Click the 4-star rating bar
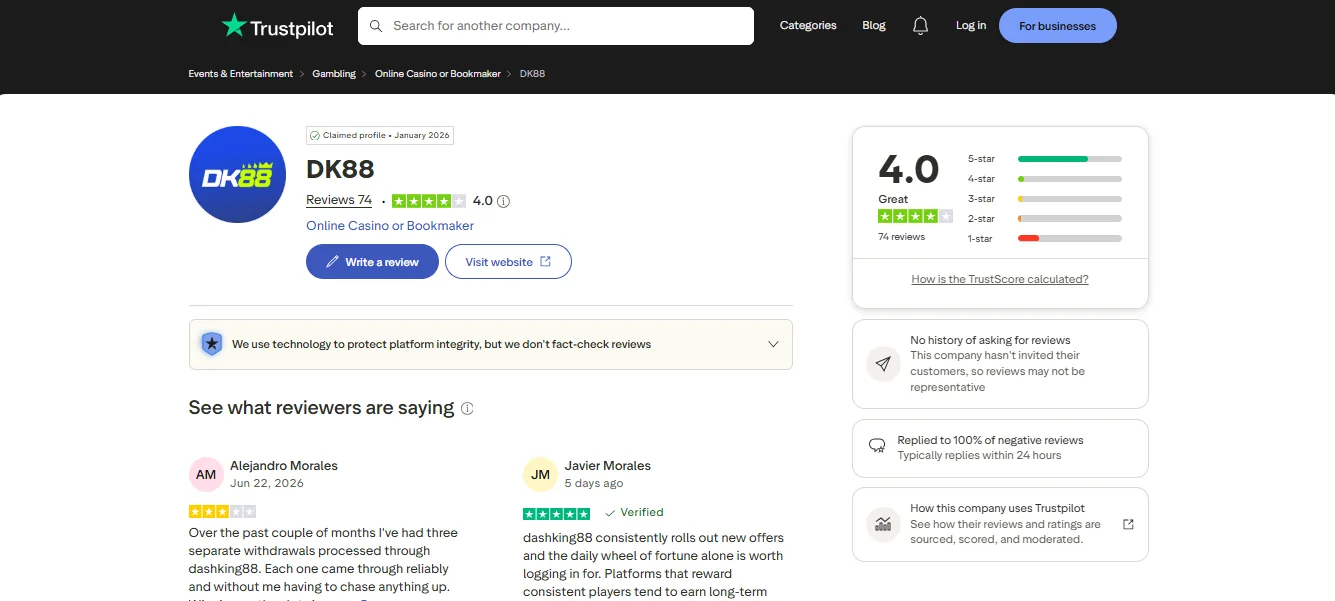The image size is (1335, 601). point(1070,179)
